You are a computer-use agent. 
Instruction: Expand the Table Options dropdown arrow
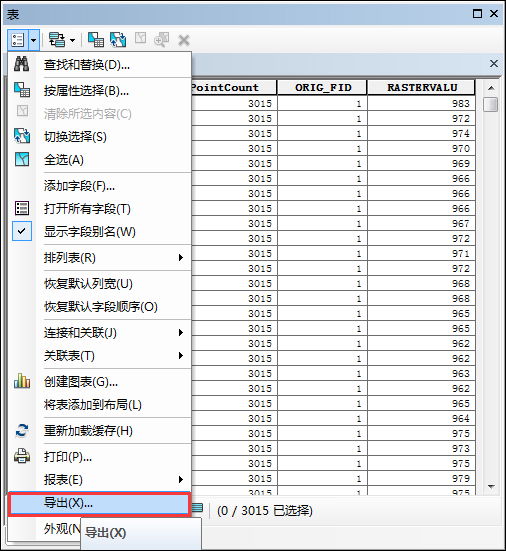pos(33,40)
